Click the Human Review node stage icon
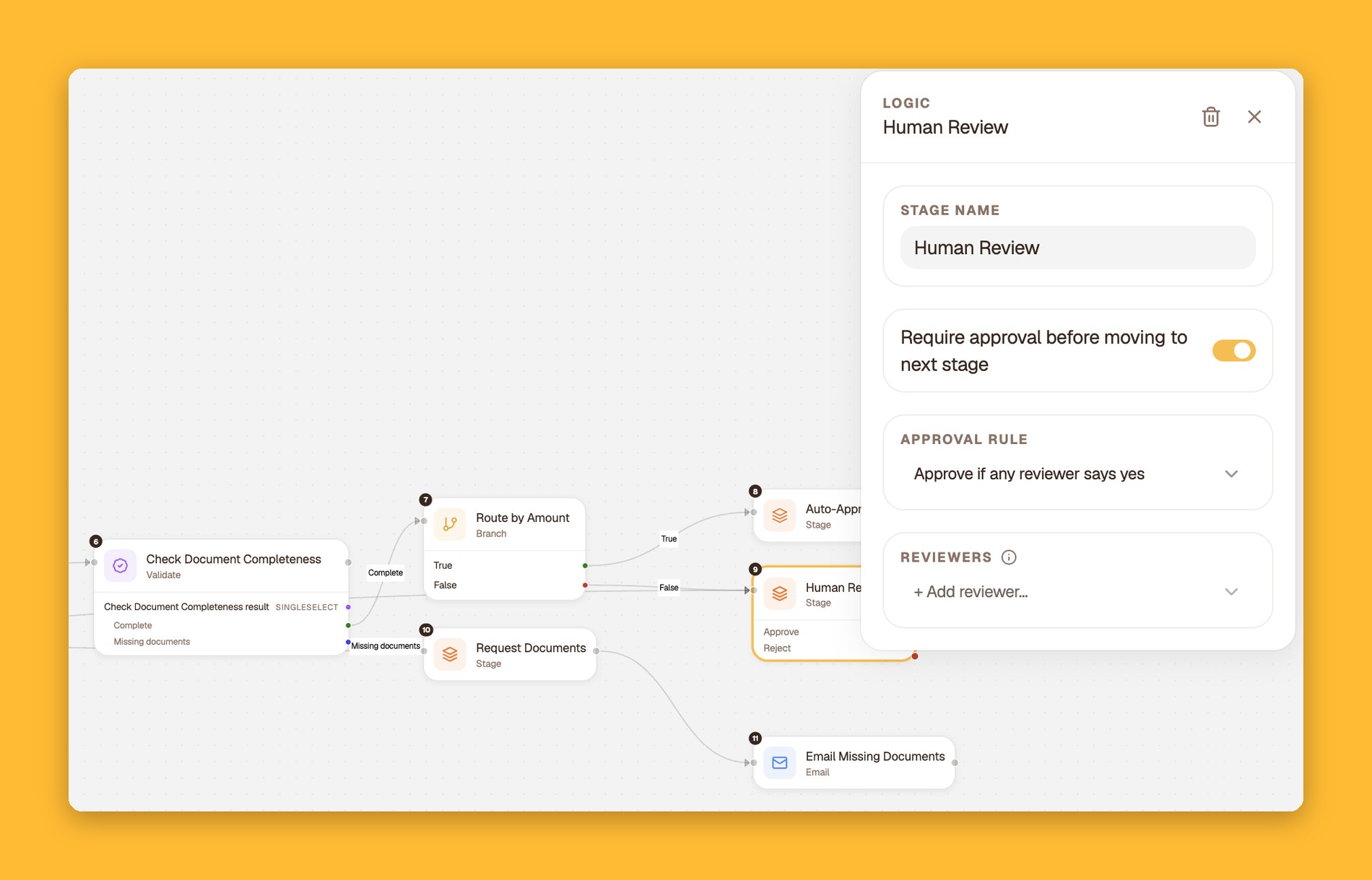The width and height of the screenshot is (1372, 880). [780, 594]
